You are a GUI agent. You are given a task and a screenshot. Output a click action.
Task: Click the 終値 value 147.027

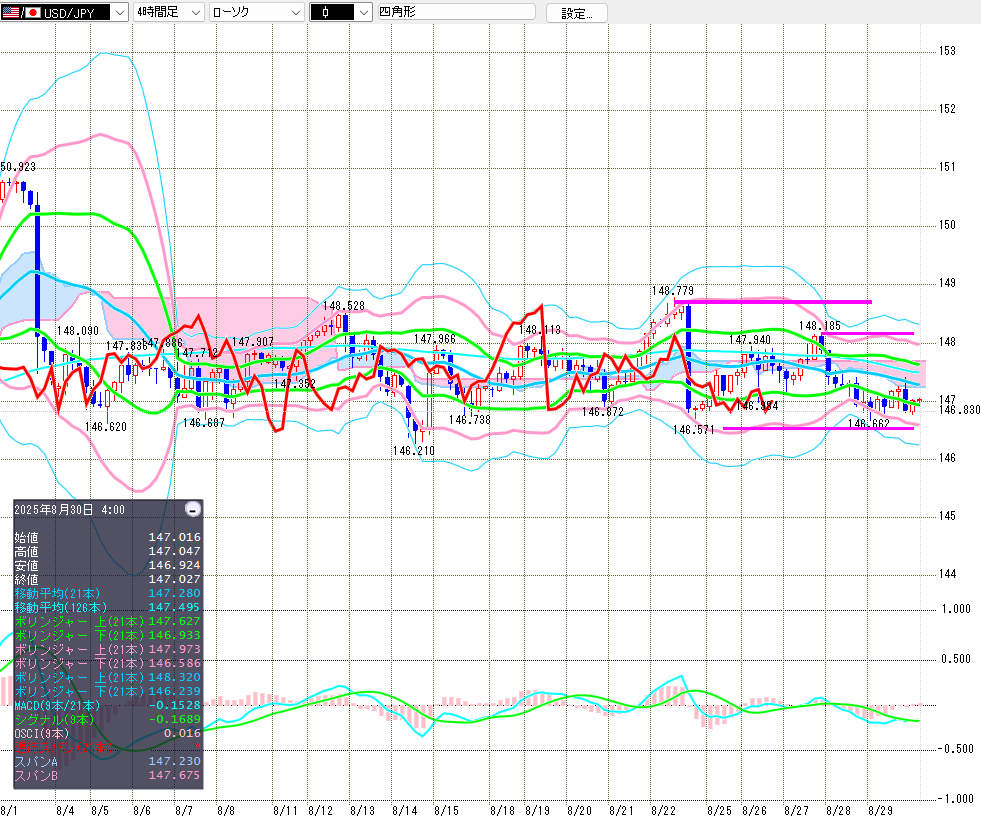175,579
